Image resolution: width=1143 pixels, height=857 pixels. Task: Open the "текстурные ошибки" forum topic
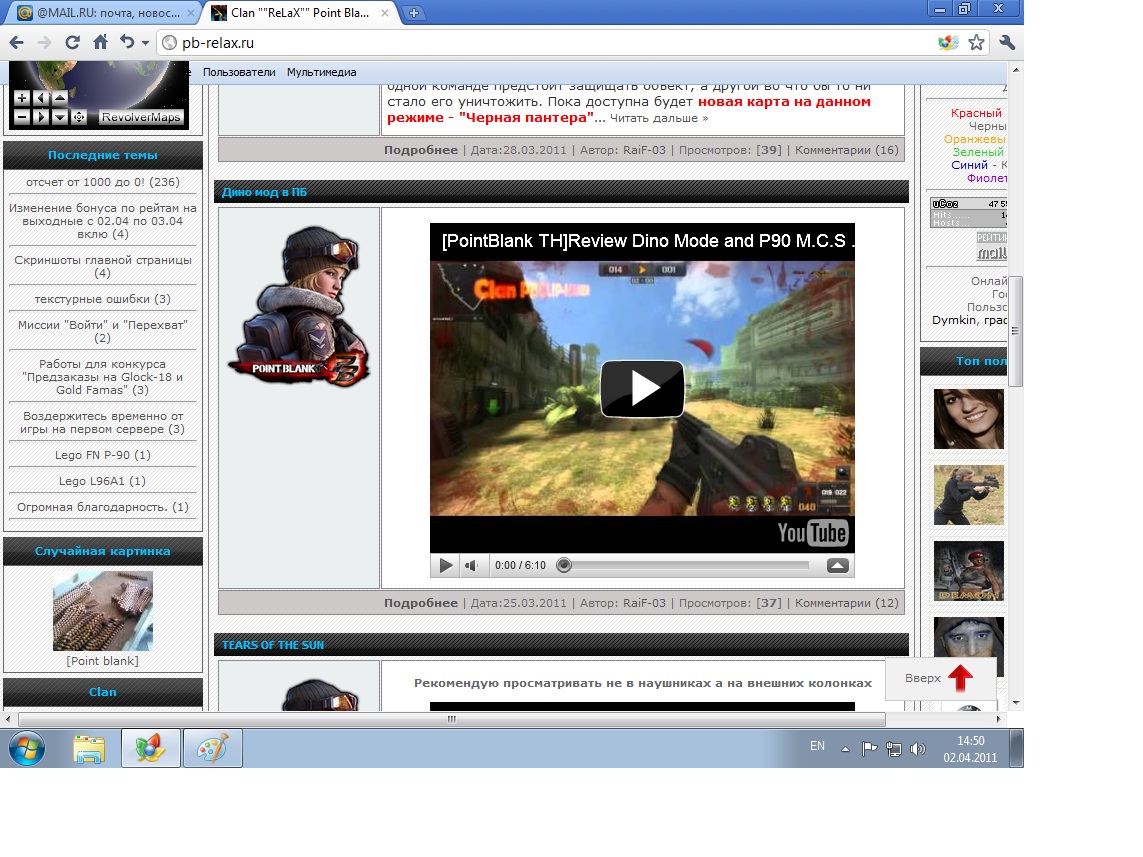point(102,299)
